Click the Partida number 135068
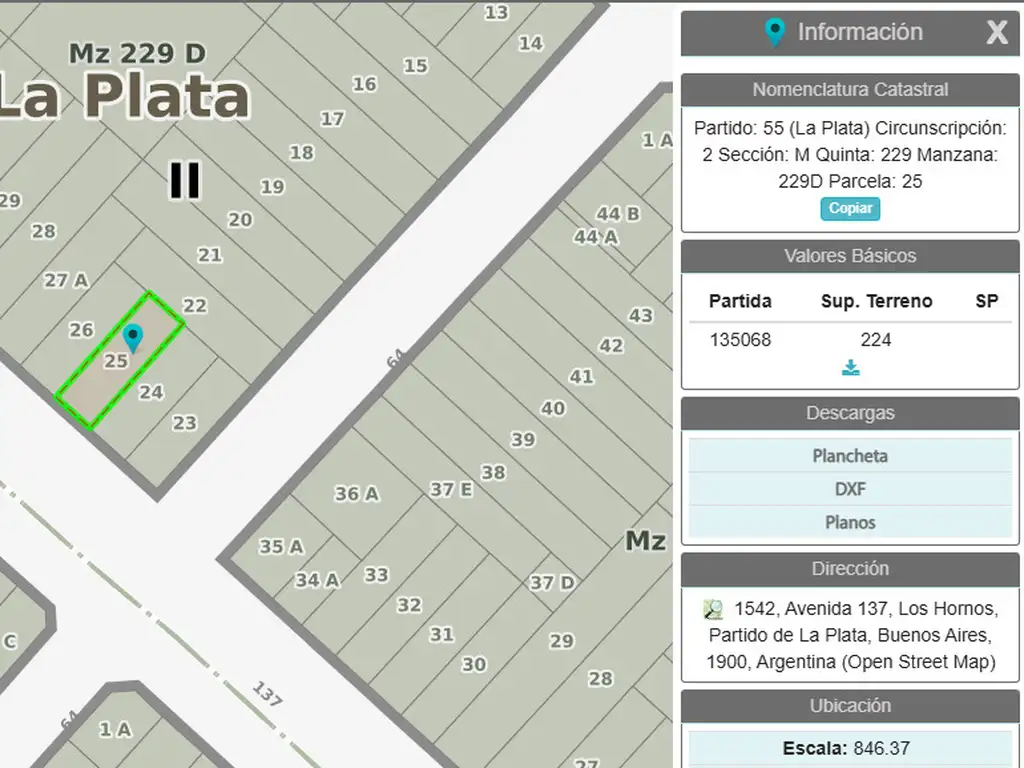The width and height of the screenshot is (1024, 768). pyautogui.click(x=740, y=340)
